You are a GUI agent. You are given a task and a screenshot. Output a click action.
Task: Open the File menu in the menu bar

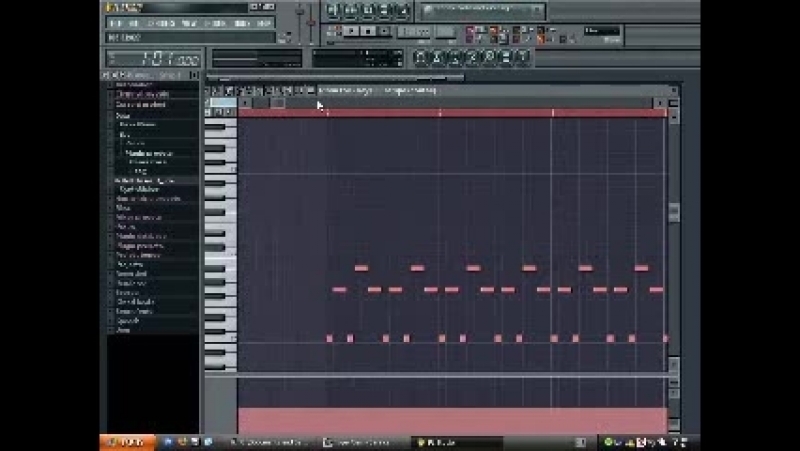pos(116,22)
